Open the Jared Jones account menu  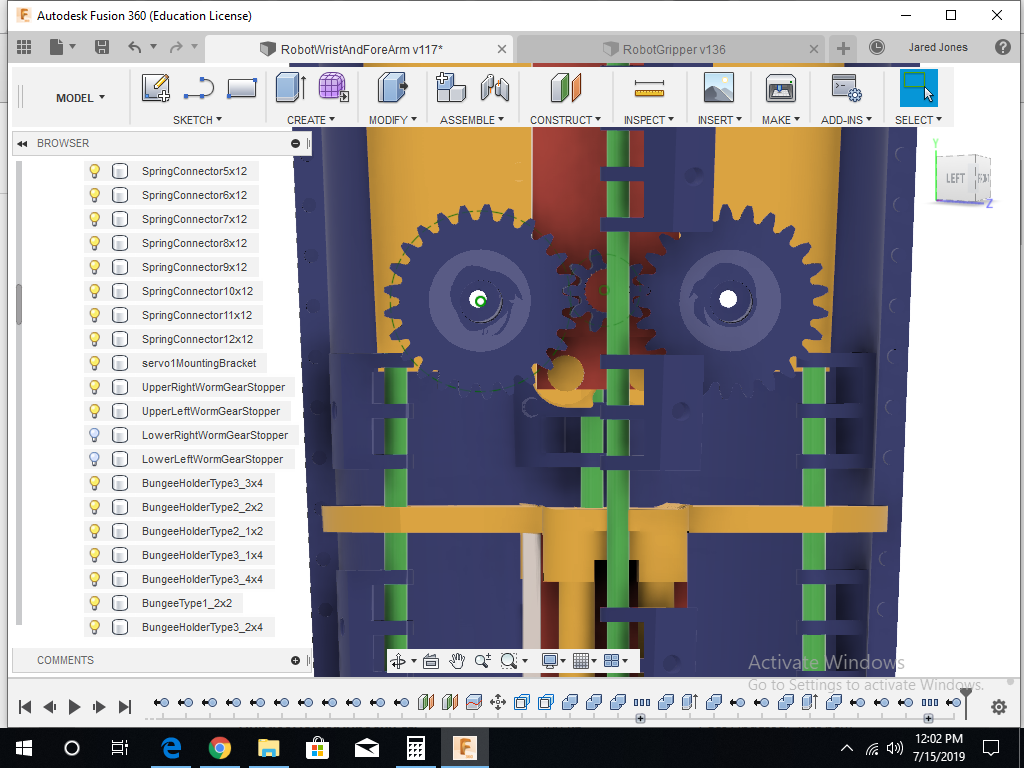(x=938, y=47)
